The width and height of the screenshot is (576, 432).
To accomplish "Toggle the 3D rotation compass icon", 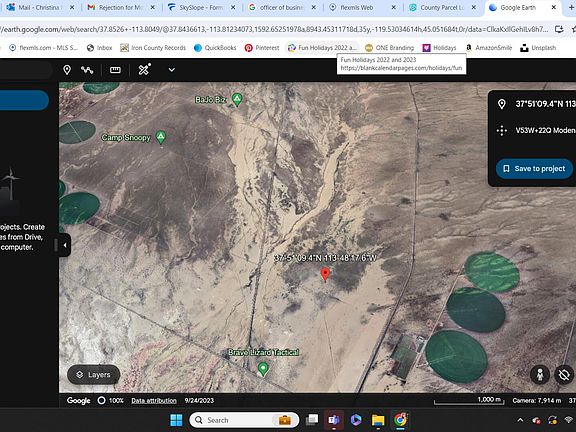I will click(564, 375).
